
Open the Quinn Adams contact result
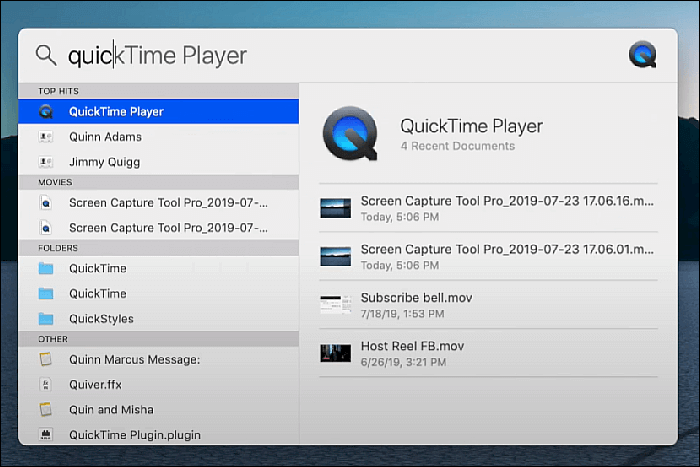105,137
